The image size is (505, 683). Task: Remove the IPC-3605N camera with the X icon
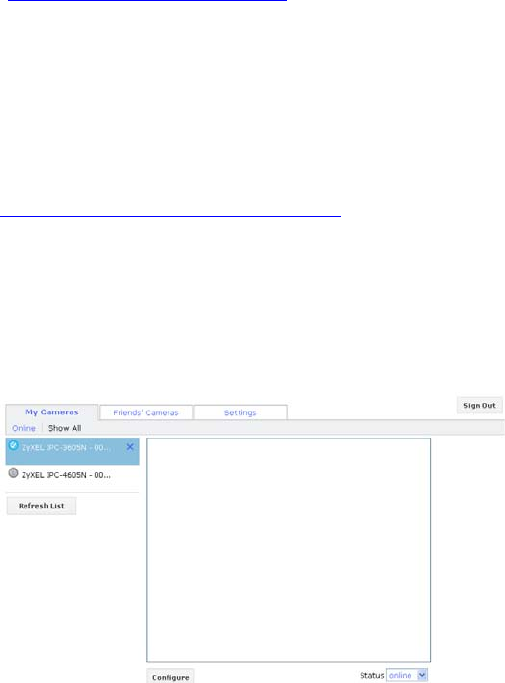click(x=130, y=447)
